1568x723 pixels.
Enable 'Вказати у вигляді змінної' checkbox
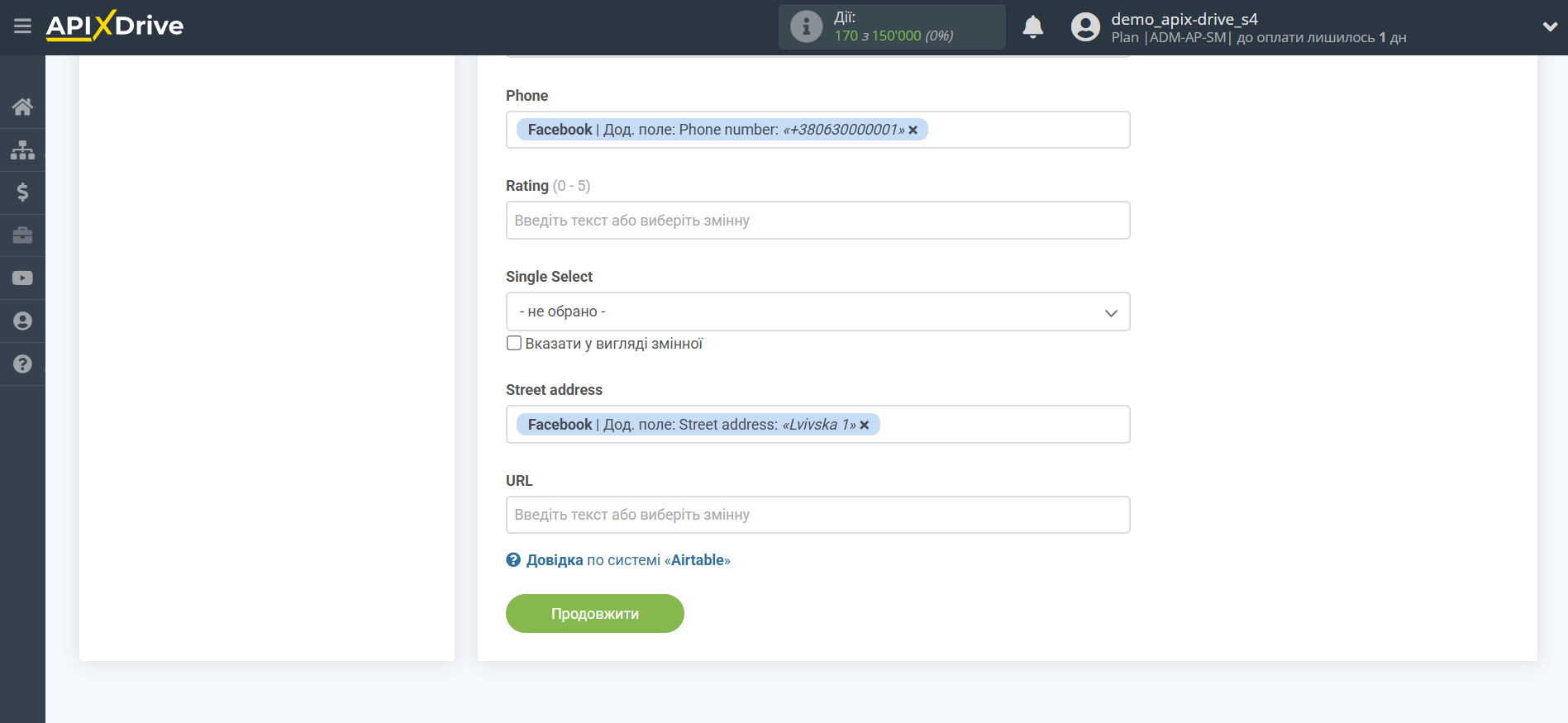(514, 343)
